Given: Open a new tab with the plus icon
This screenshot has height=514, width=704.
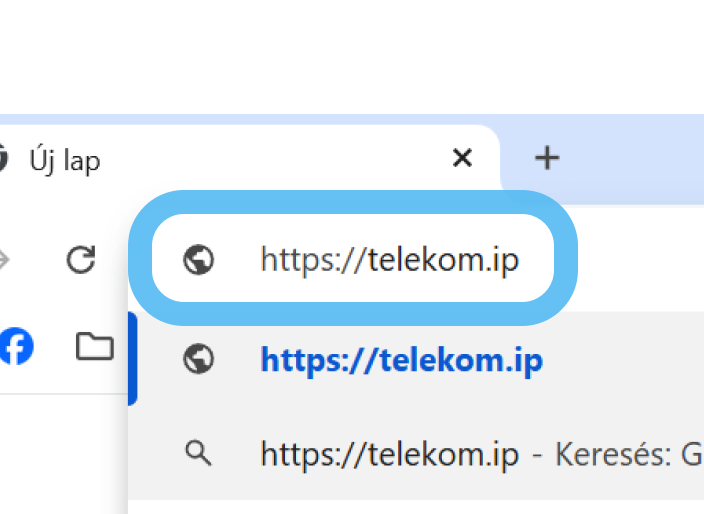Looking at the screenshot, I should pos(546,158).
